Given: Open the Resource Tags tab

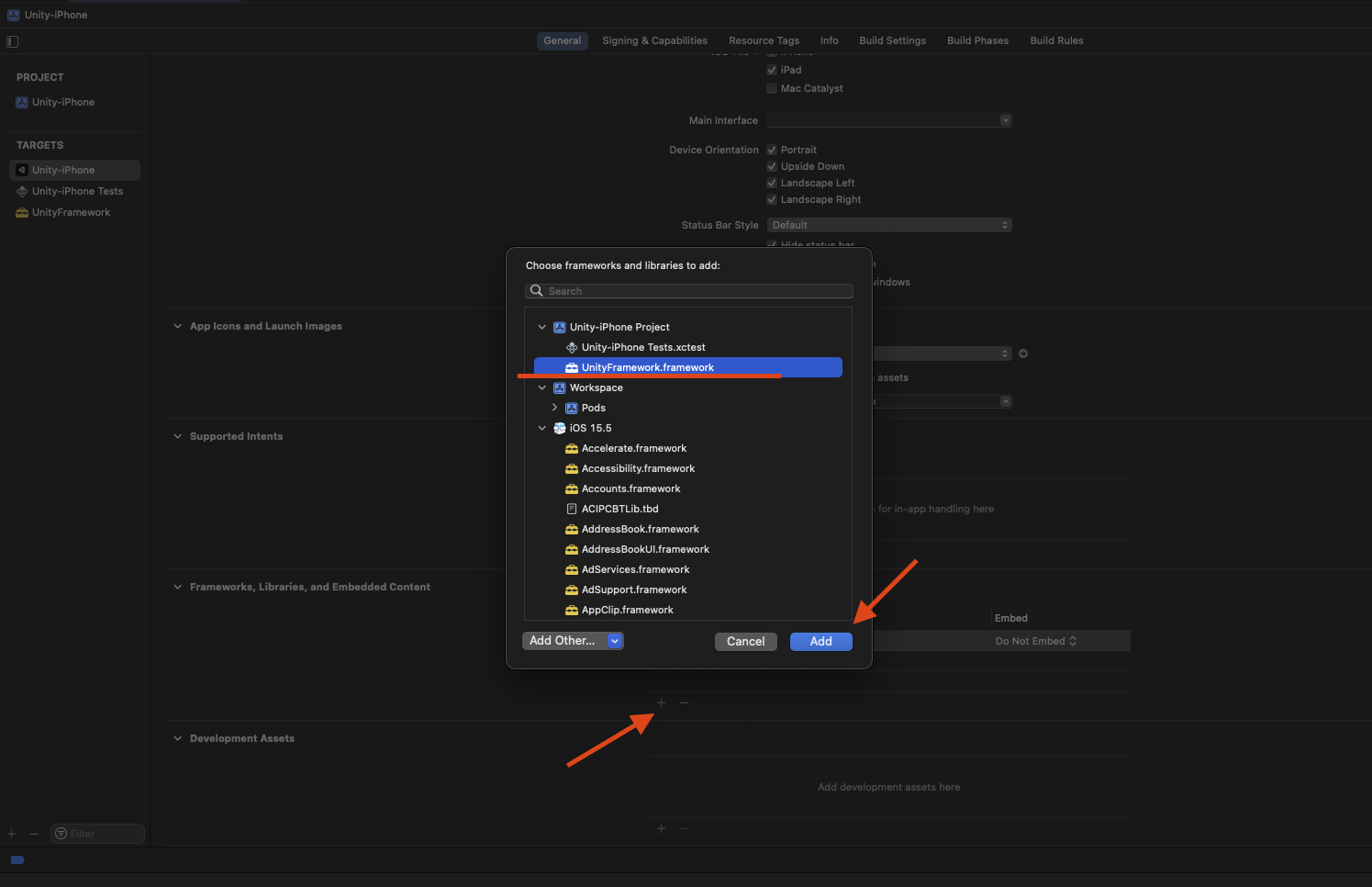Looking at the screenshot, I should click(764, 40).
